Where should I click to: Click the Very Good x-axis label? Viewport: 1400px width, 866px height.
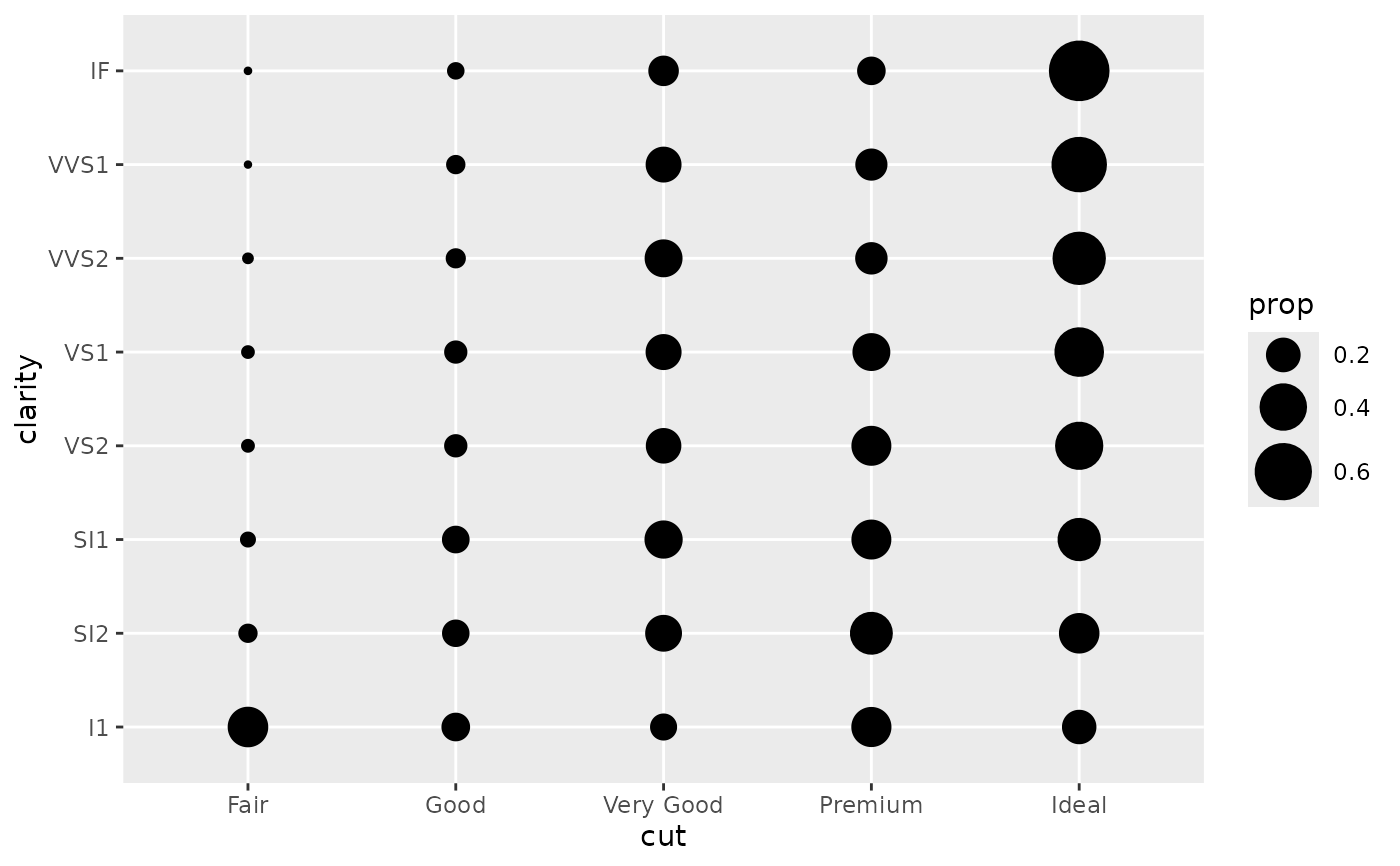pos(663,806)
